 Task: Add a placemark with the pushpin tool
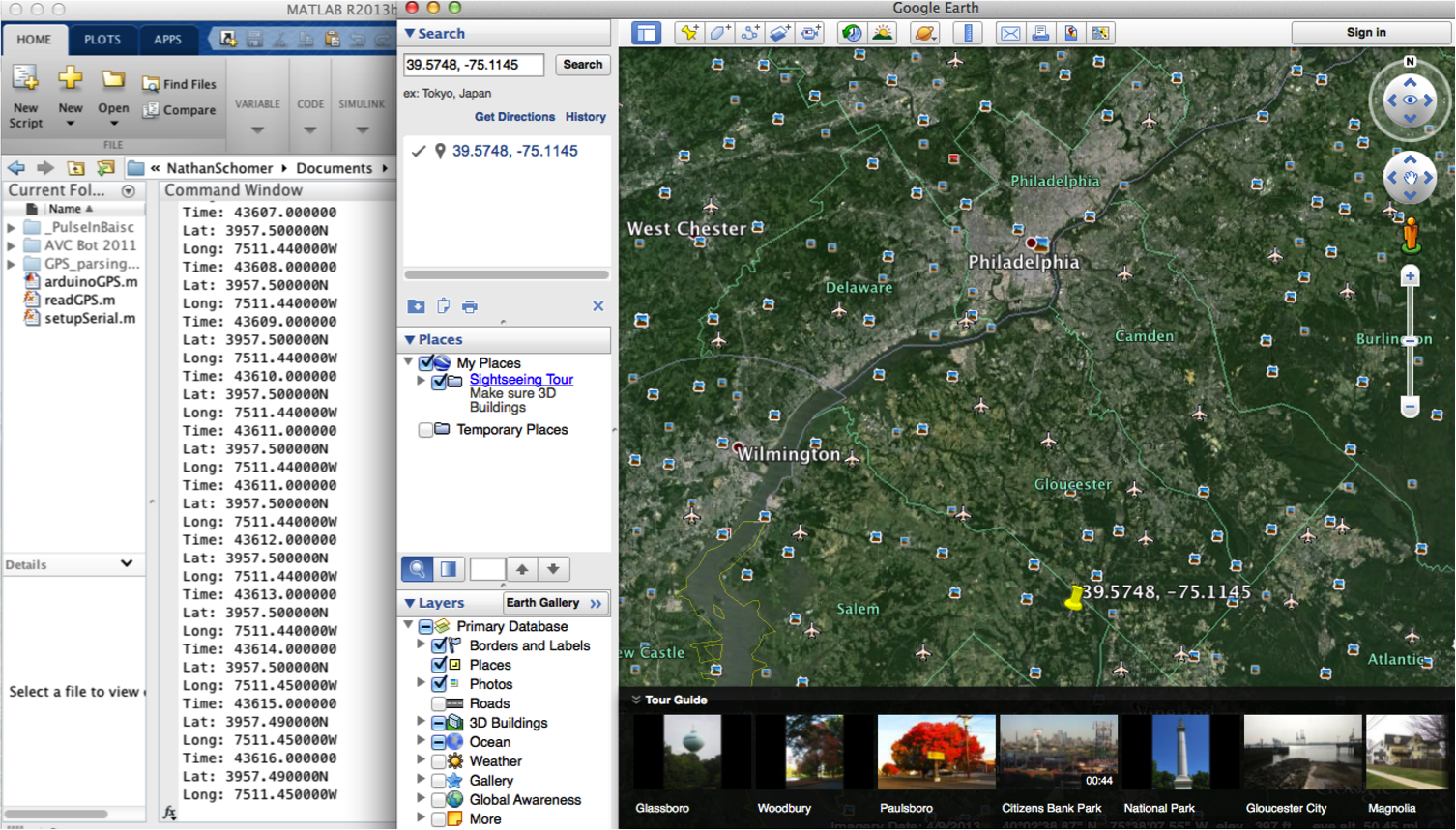689,33
